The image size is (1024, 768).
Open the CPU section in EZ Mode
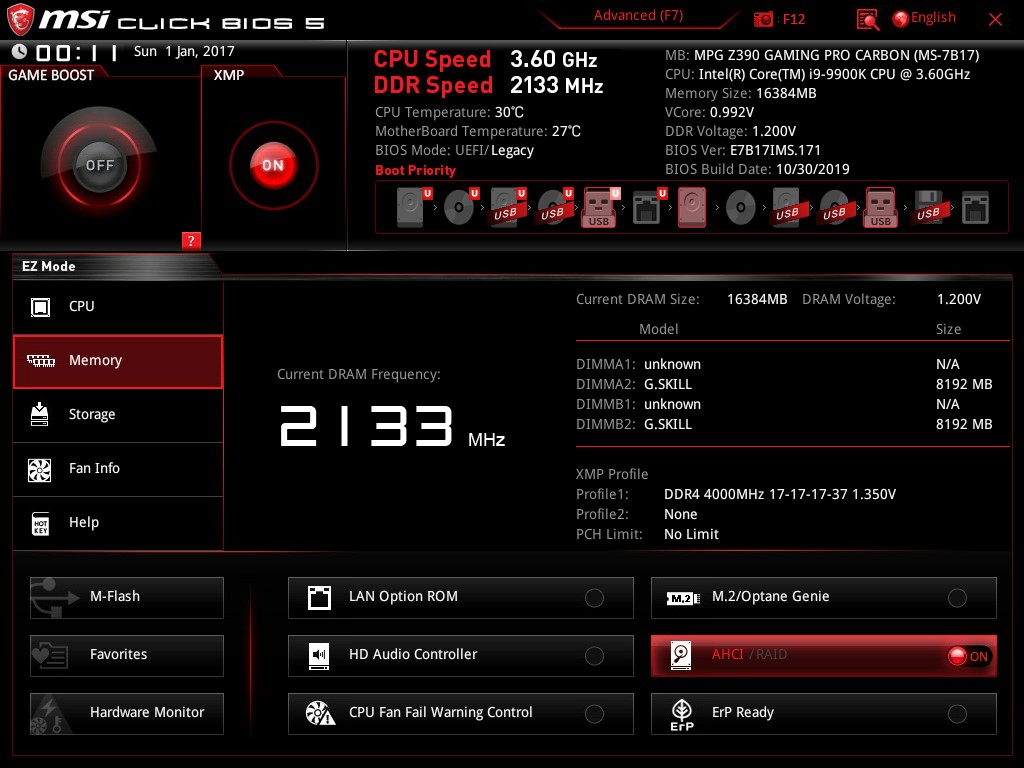pos(118,306)
